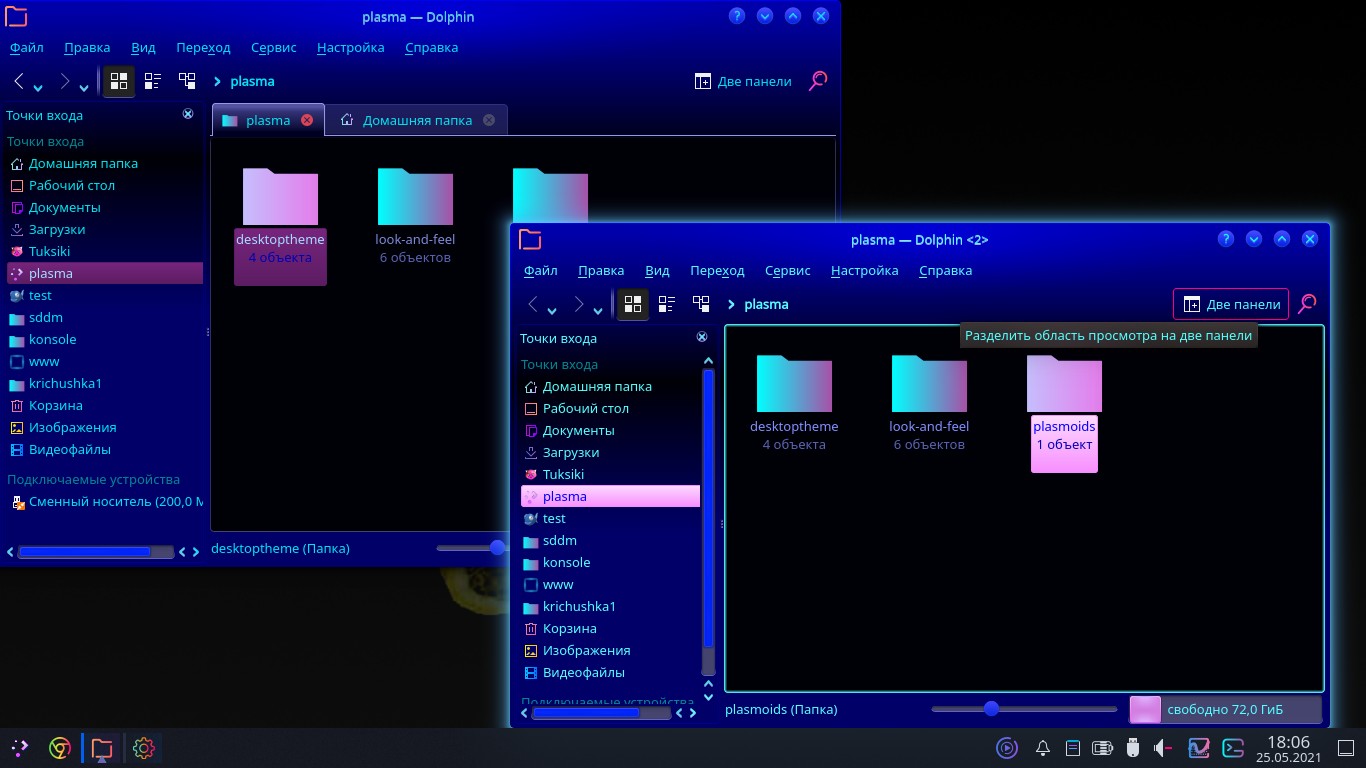Open Документы place in front window sidebar
1366x768 pixels.
[x=610, y=430]
